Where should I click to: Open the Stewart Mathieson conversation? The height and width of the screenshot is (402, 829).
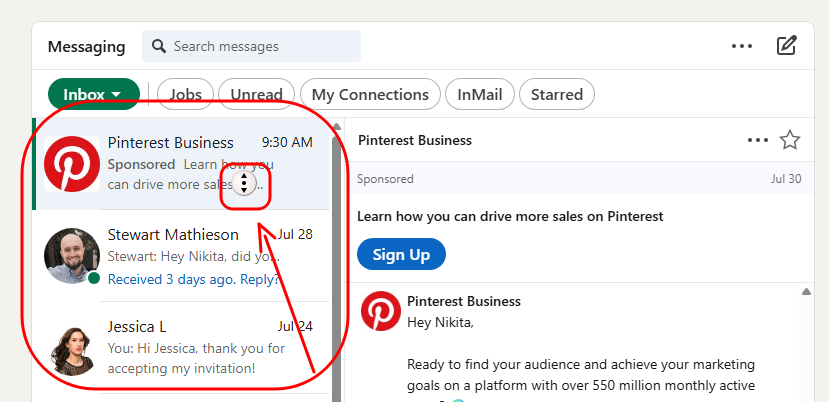(x=181, y=256)
